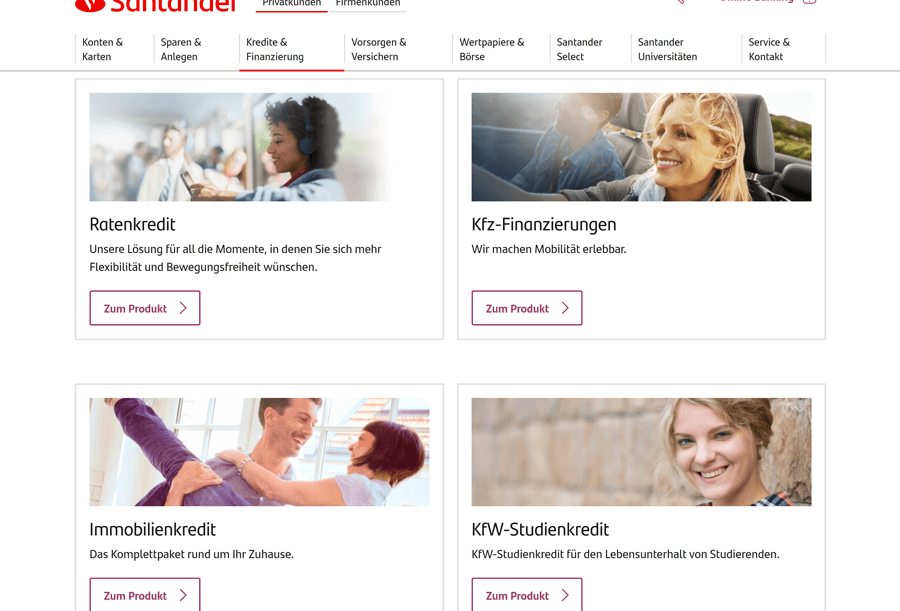Click the arrow icon in Immobilienkredit's Zum Produkt button
The height and width of the screenshot is (611, 900).
coord(183,595)
